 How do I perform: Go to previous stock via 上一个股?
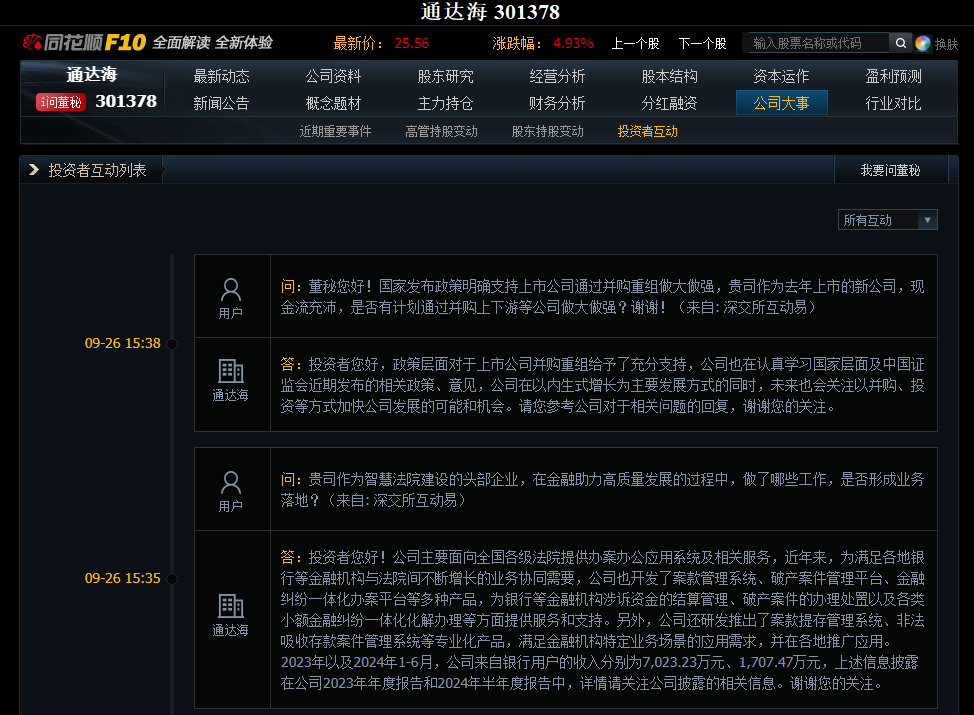(x=635, y=43)
